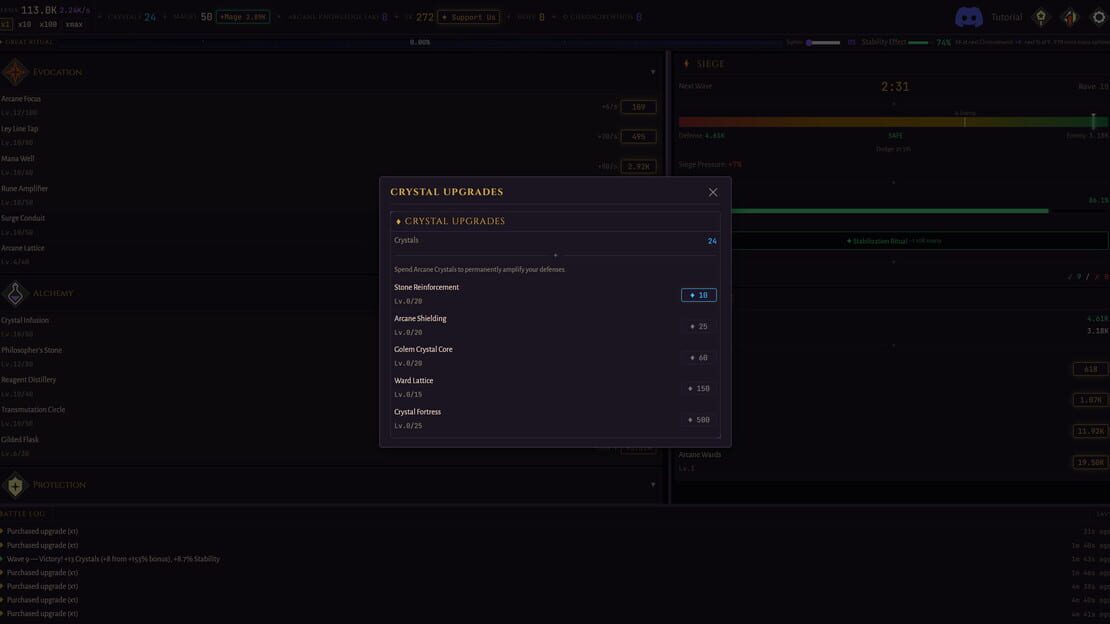Click the red-orange emblem icon left of the gear
The image size is (1110, 624).
tap(1070, 17)
